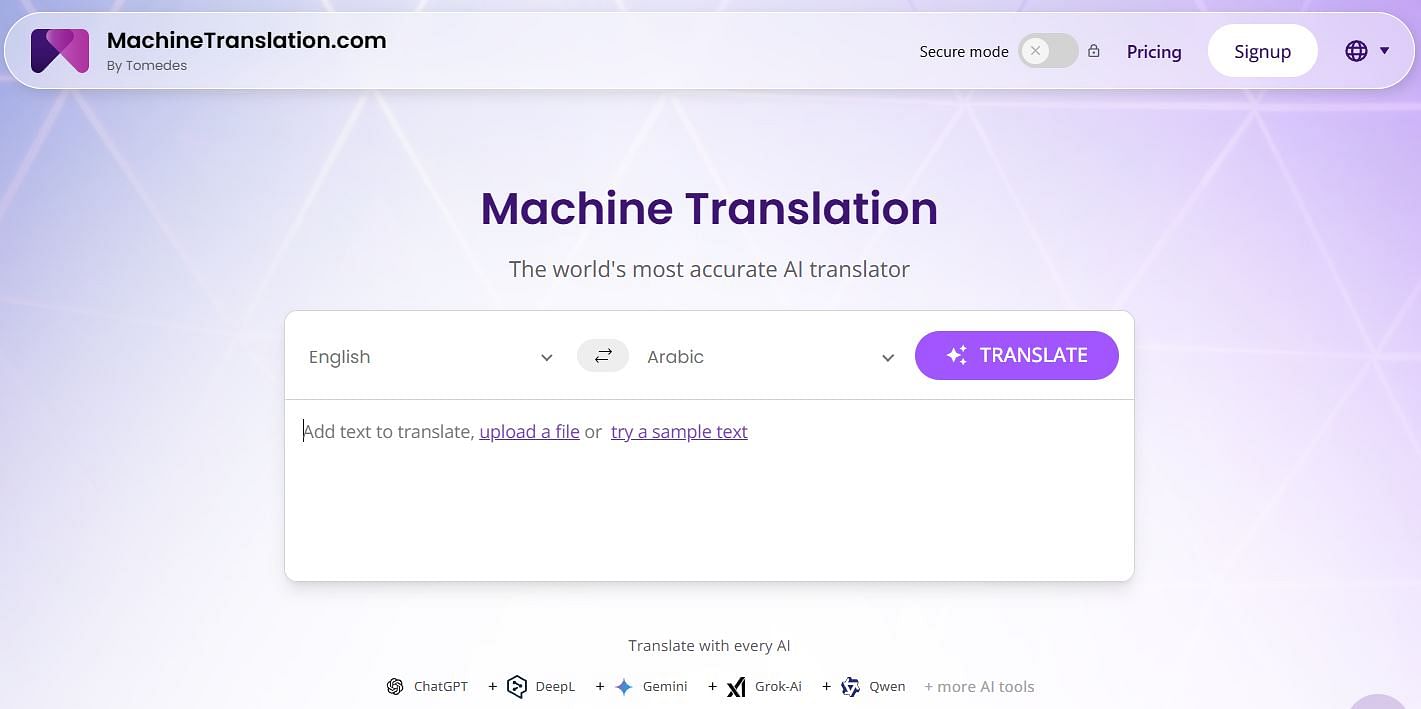Click the Qwen label
This screenshot has height=709, width=1421.
click(887, 687)
